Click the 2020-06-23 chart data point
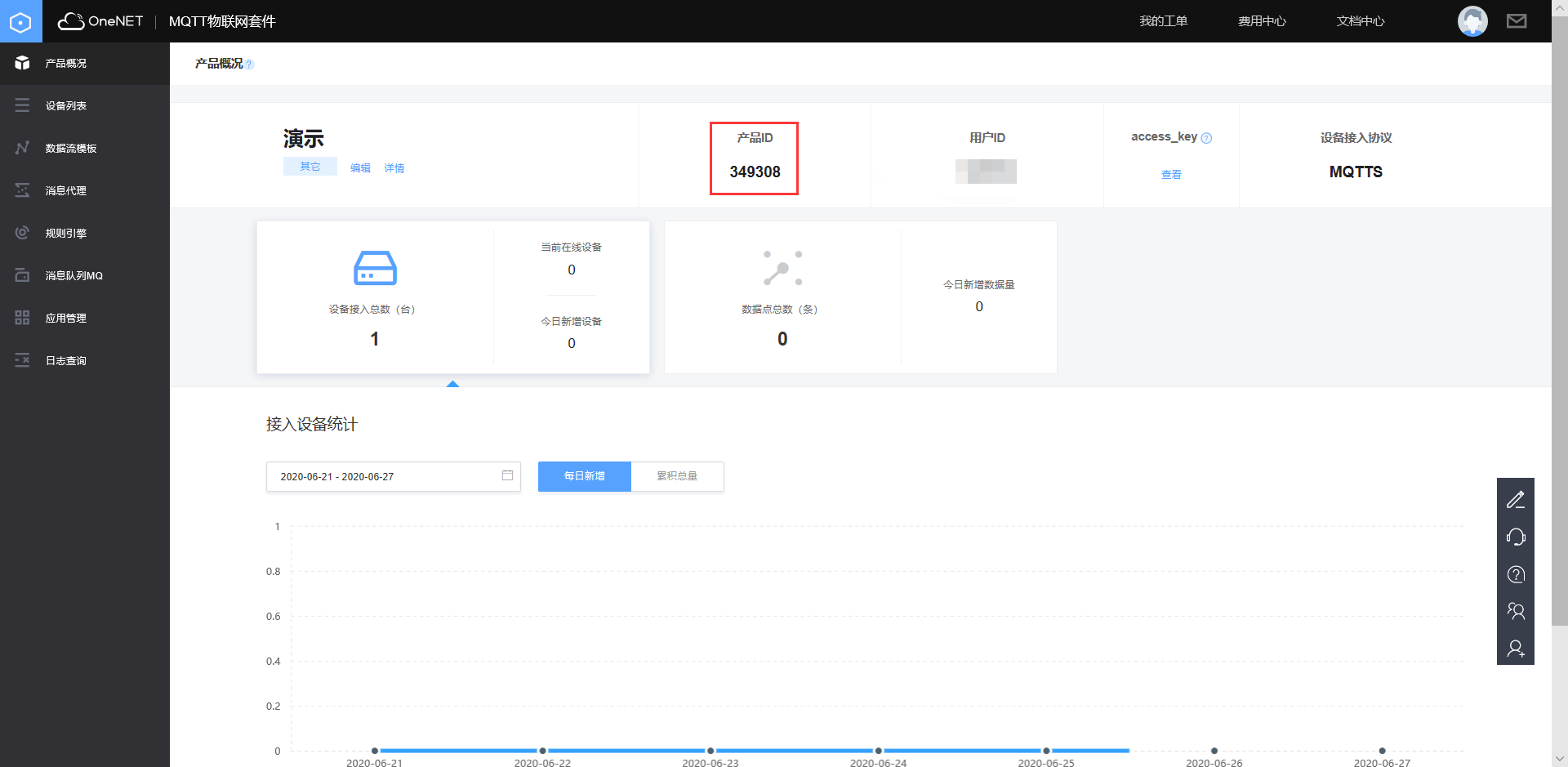Screen dimensions: 1568x767 pos(710,751)
